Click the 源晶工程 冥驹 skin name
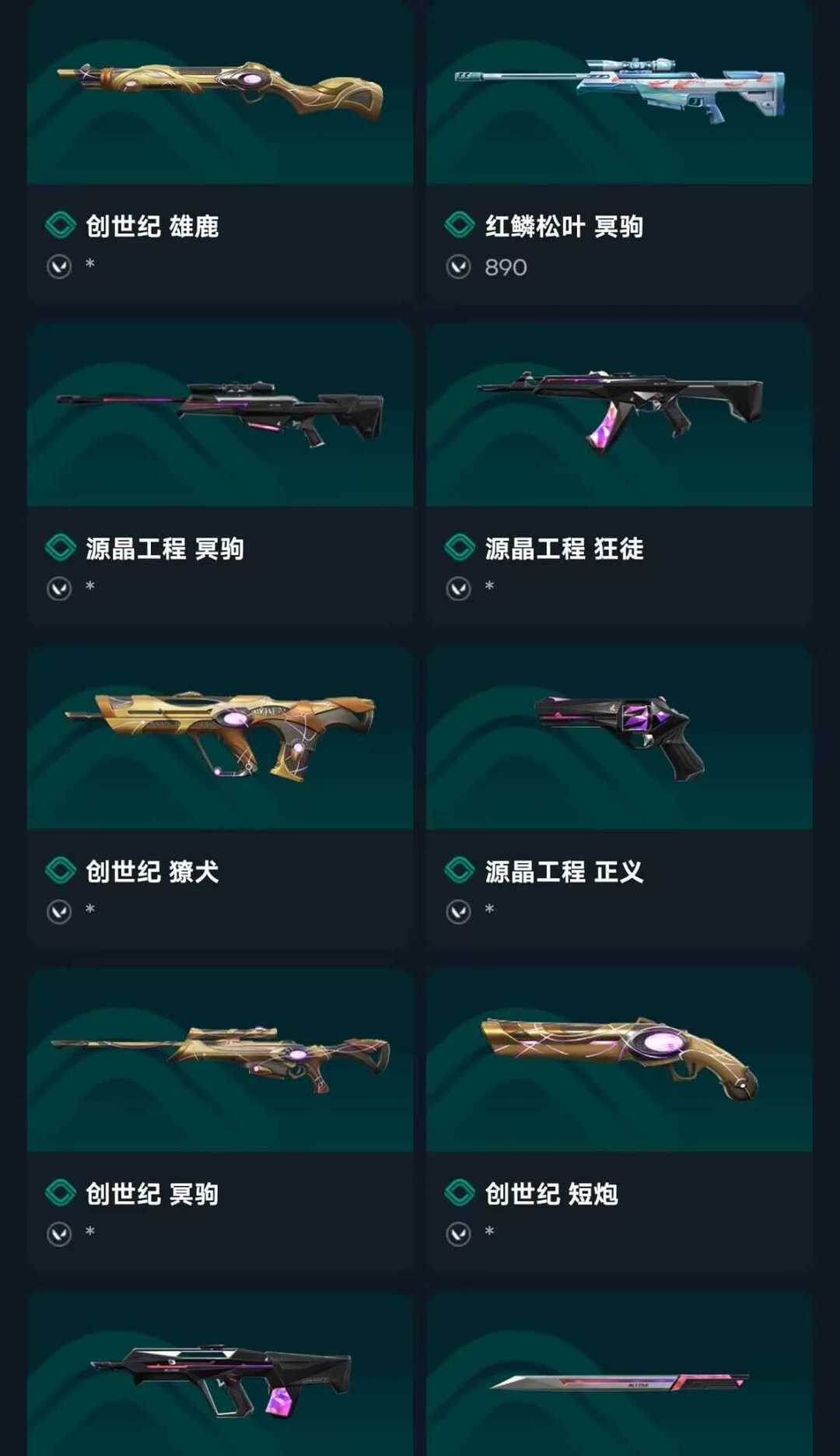The image size is (840, 1456). 165,549
